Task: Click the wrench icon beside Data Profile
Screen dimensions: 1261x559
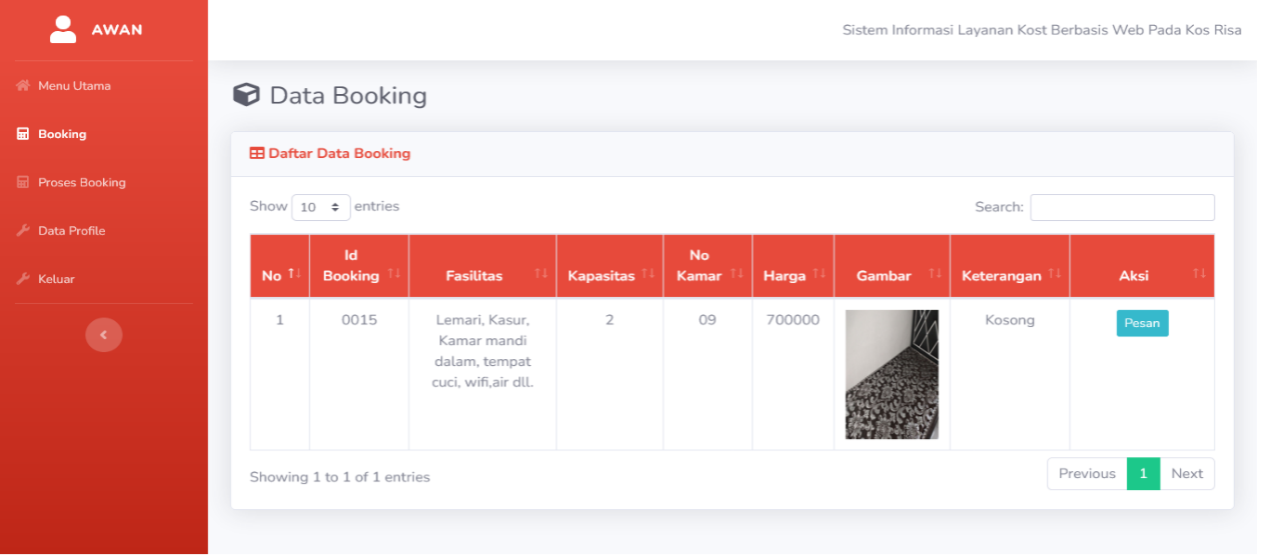Action: [x=23, y=231]
